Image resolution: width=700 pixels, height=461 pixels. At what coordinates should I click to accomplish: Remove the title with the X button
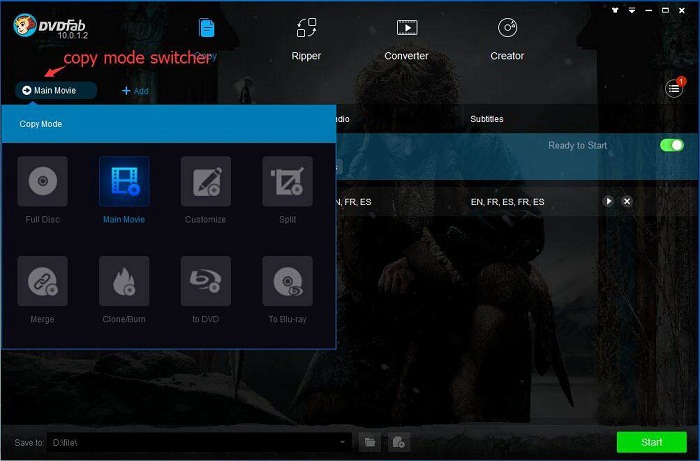point(627,201)
